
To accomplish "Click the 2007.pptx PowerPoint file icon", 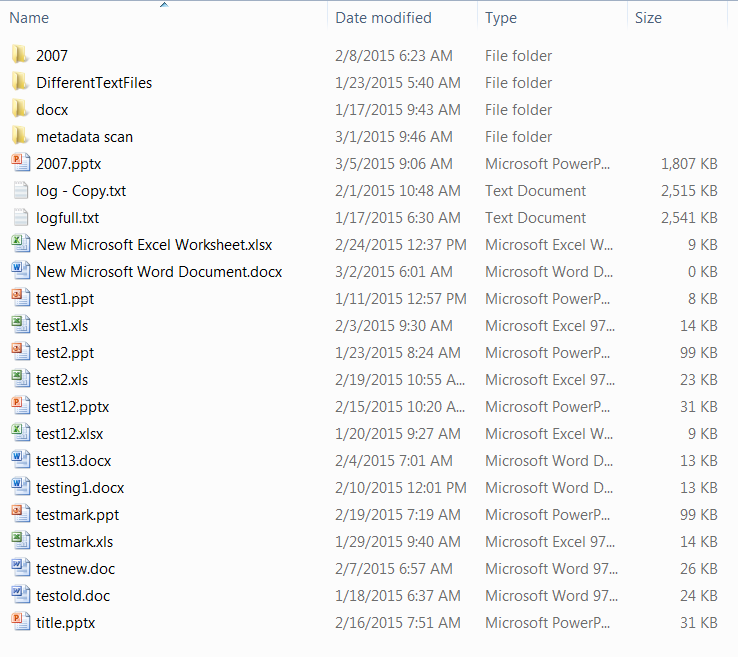I will tap(19, 164).
